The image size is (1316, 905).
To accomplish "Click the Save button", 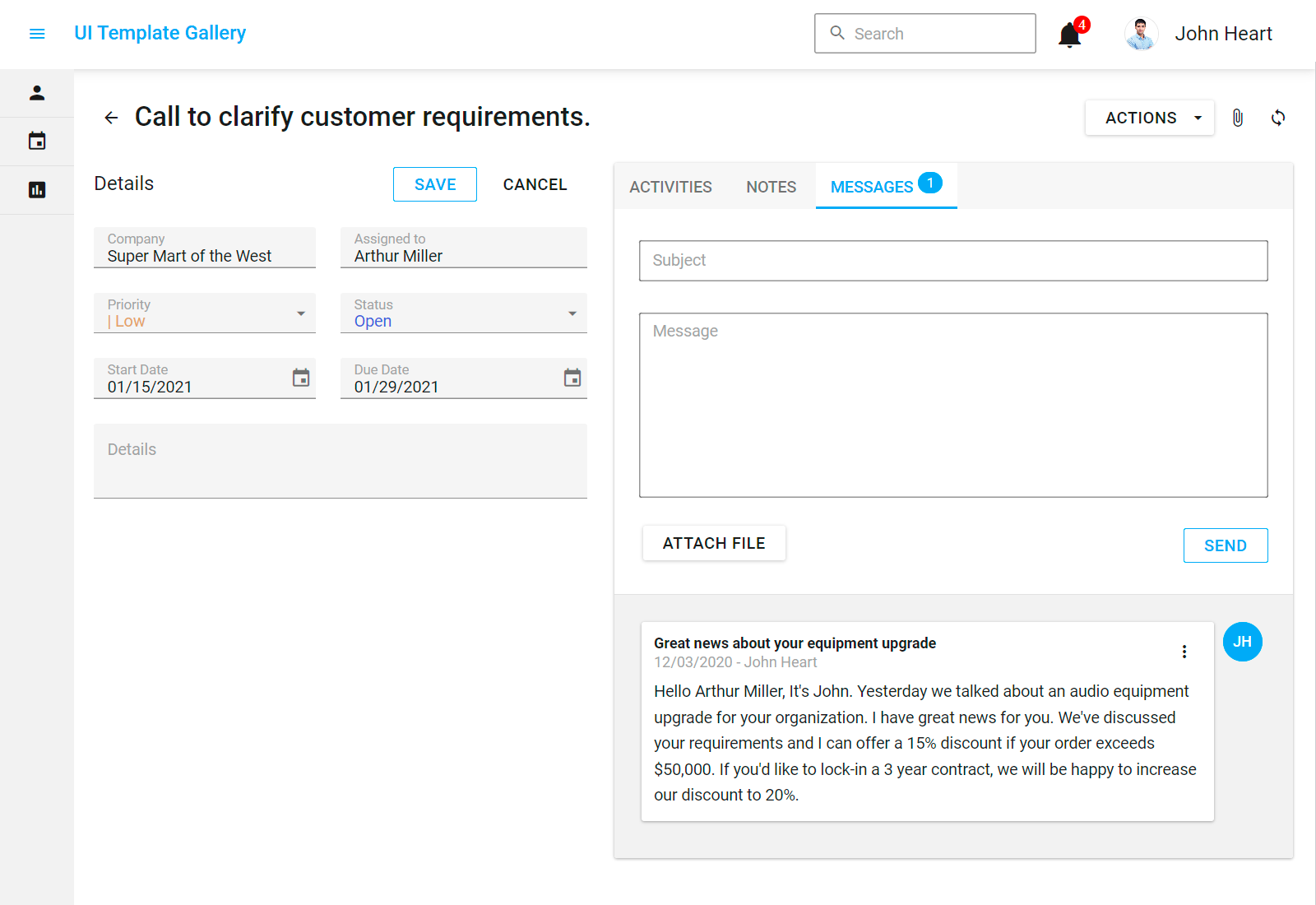I will 434,184.
